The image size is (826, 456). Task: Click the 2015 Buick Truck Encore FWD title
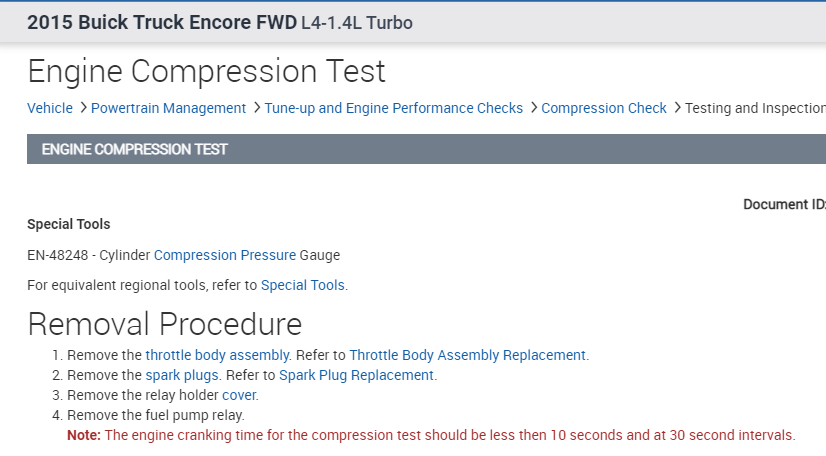(x=162, y=22)
